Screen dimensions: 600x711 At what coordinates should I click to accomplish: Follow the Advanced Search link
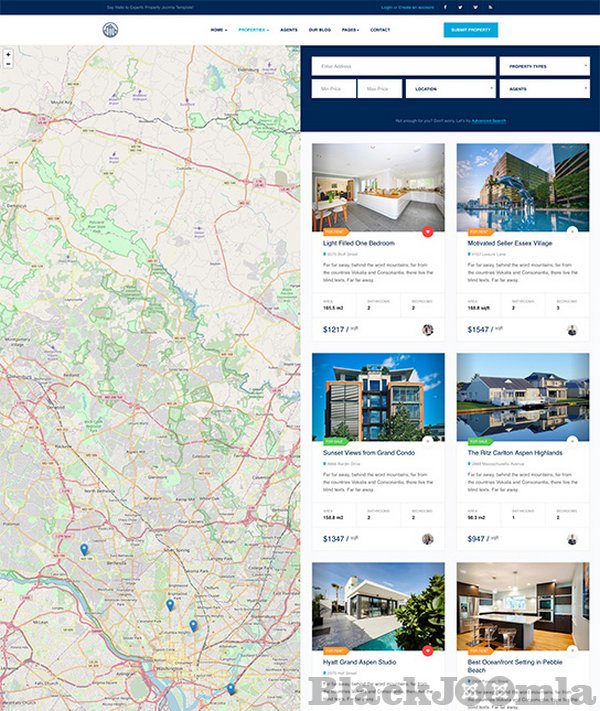tap(489, 120)
